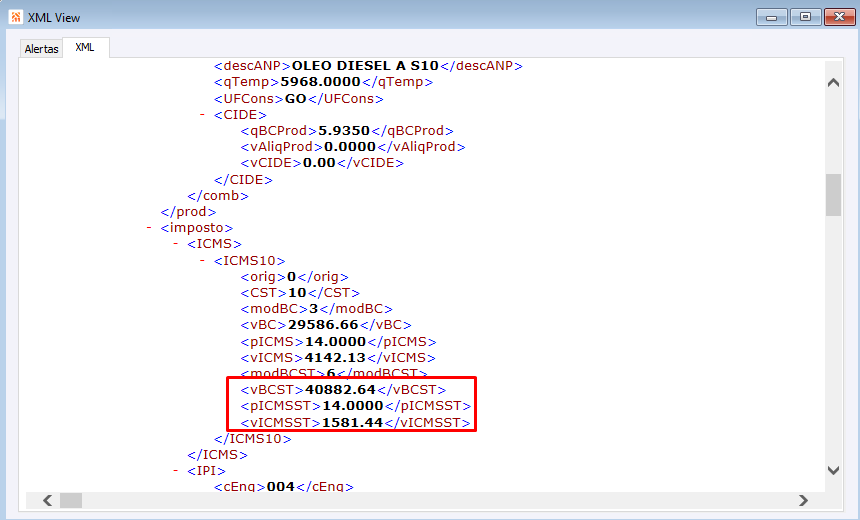The image size is (860, 520).
Task: Click the qTemp value 5968.0000
Action: coord(320,82)
